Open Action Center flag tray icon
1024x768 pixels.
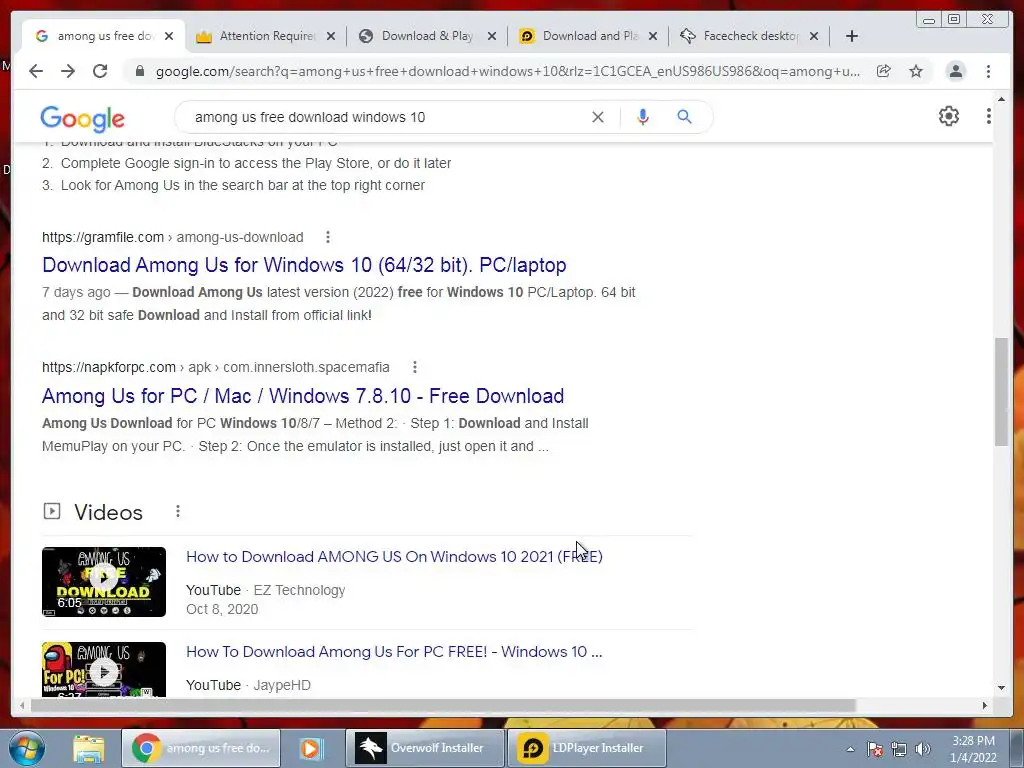(x=875, y=749)
